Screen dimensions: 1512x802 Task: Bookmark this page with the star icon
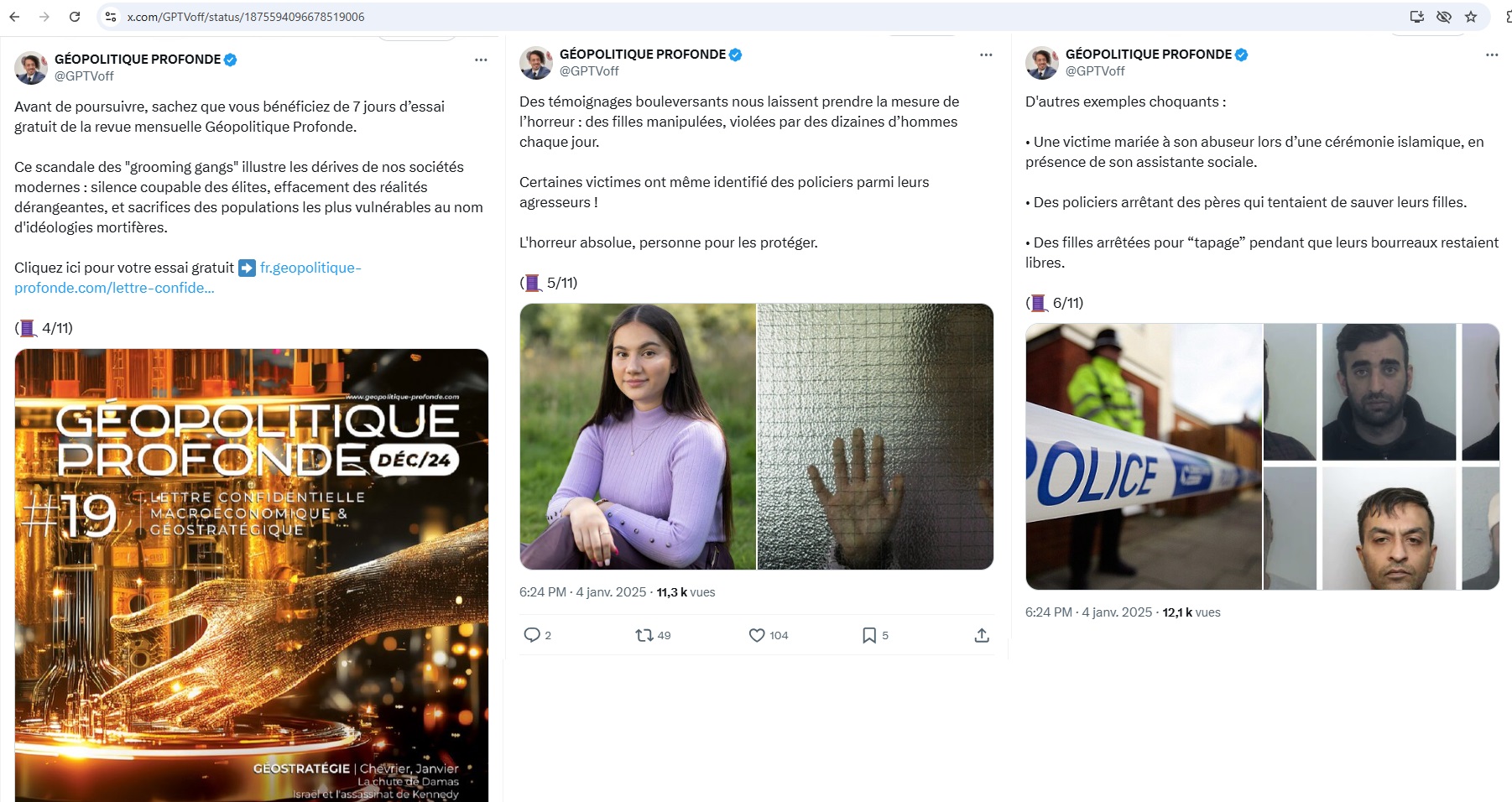[1471, 17]
